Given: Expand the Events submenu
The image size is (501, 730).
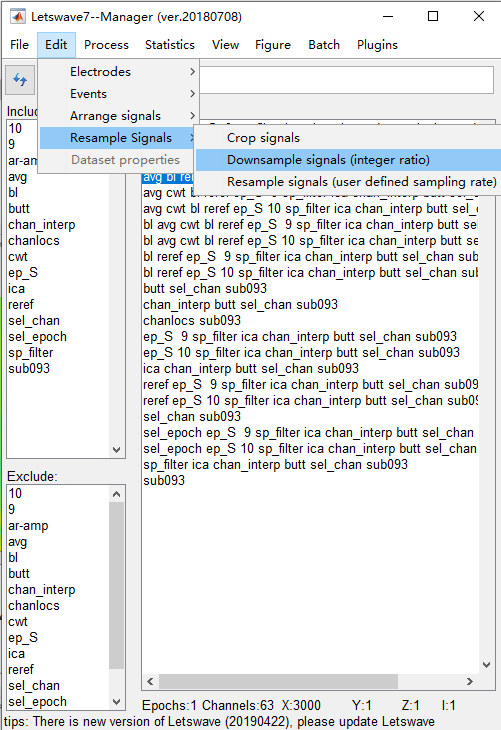Looking at the screenshot, I should click(119, 94).
